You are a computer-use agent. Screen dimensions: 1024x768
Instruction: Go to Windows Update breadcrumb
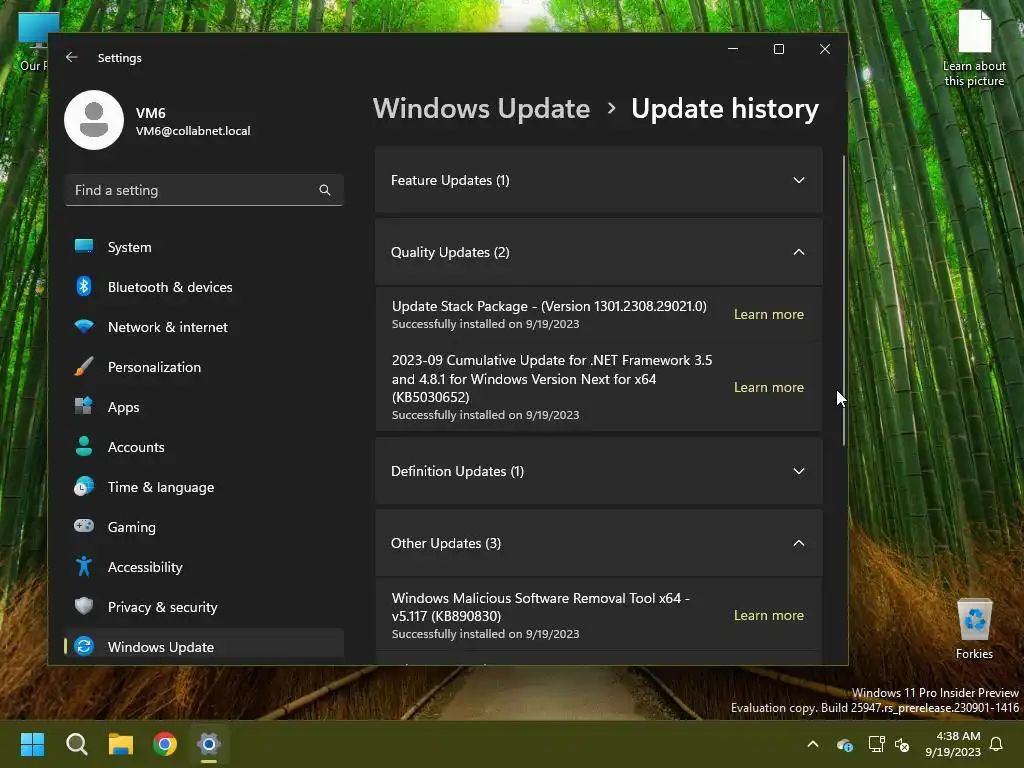pyautogui.click(x=481, y=108)
